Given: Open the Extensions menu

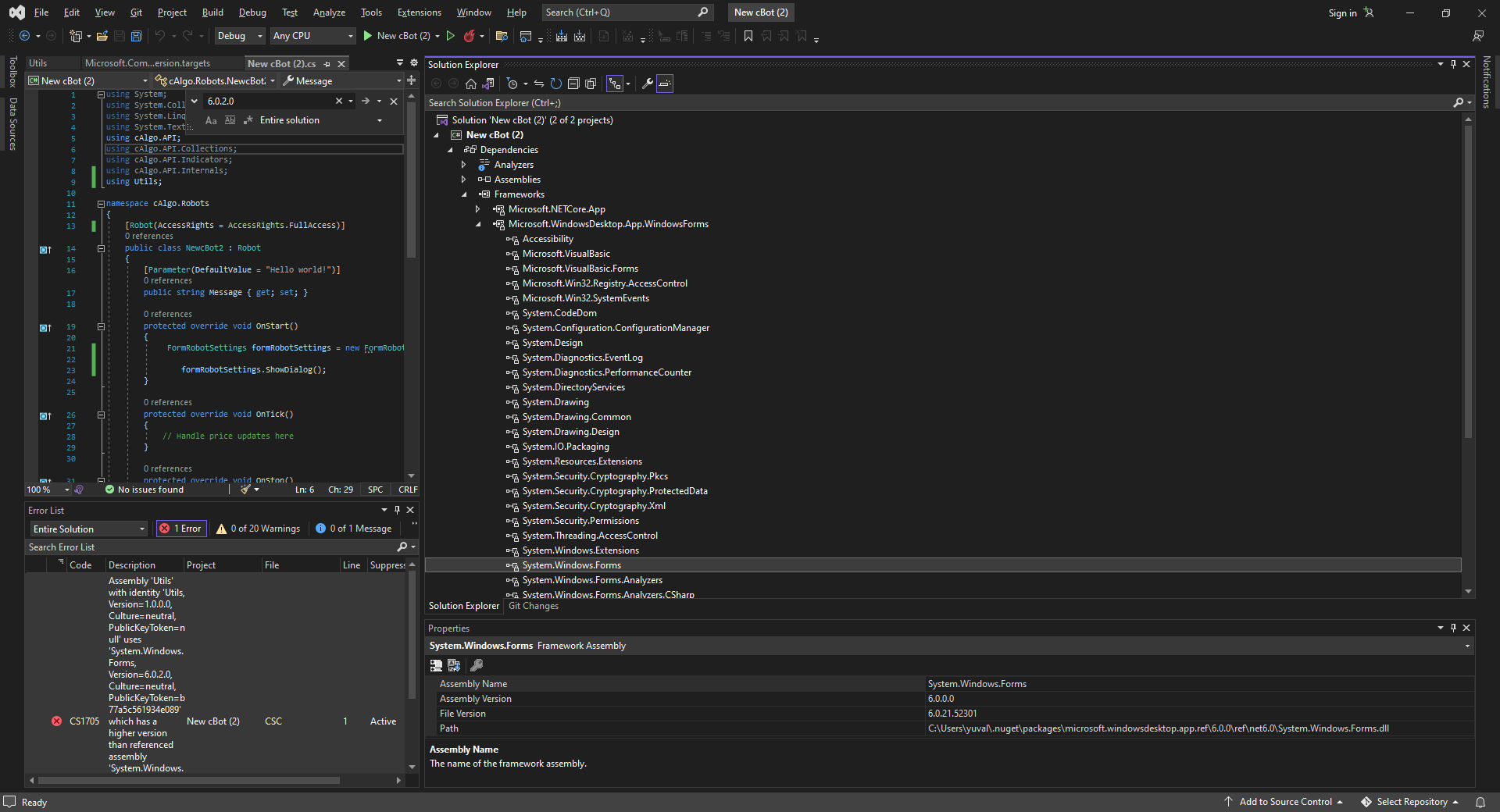Looking at the screenshot, I should tap(419, 12).
